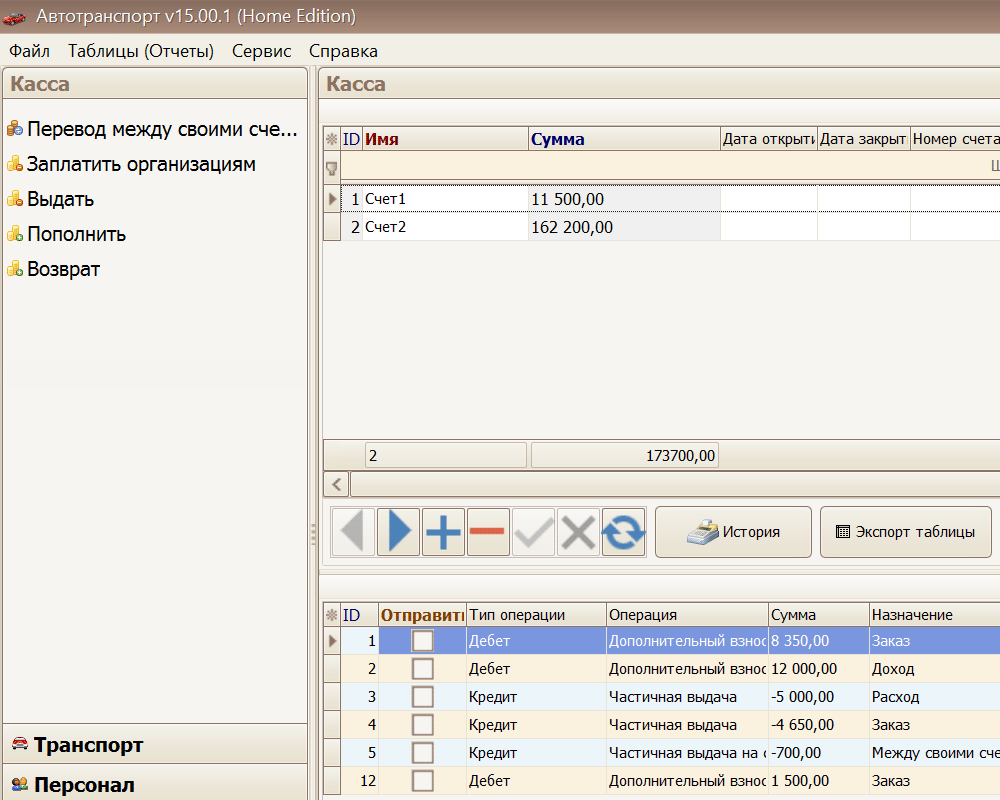Click the 11 500,00 sum cell
This screenshot has height=800, width=1000.
pyautogui.click(x=624, y=199)
